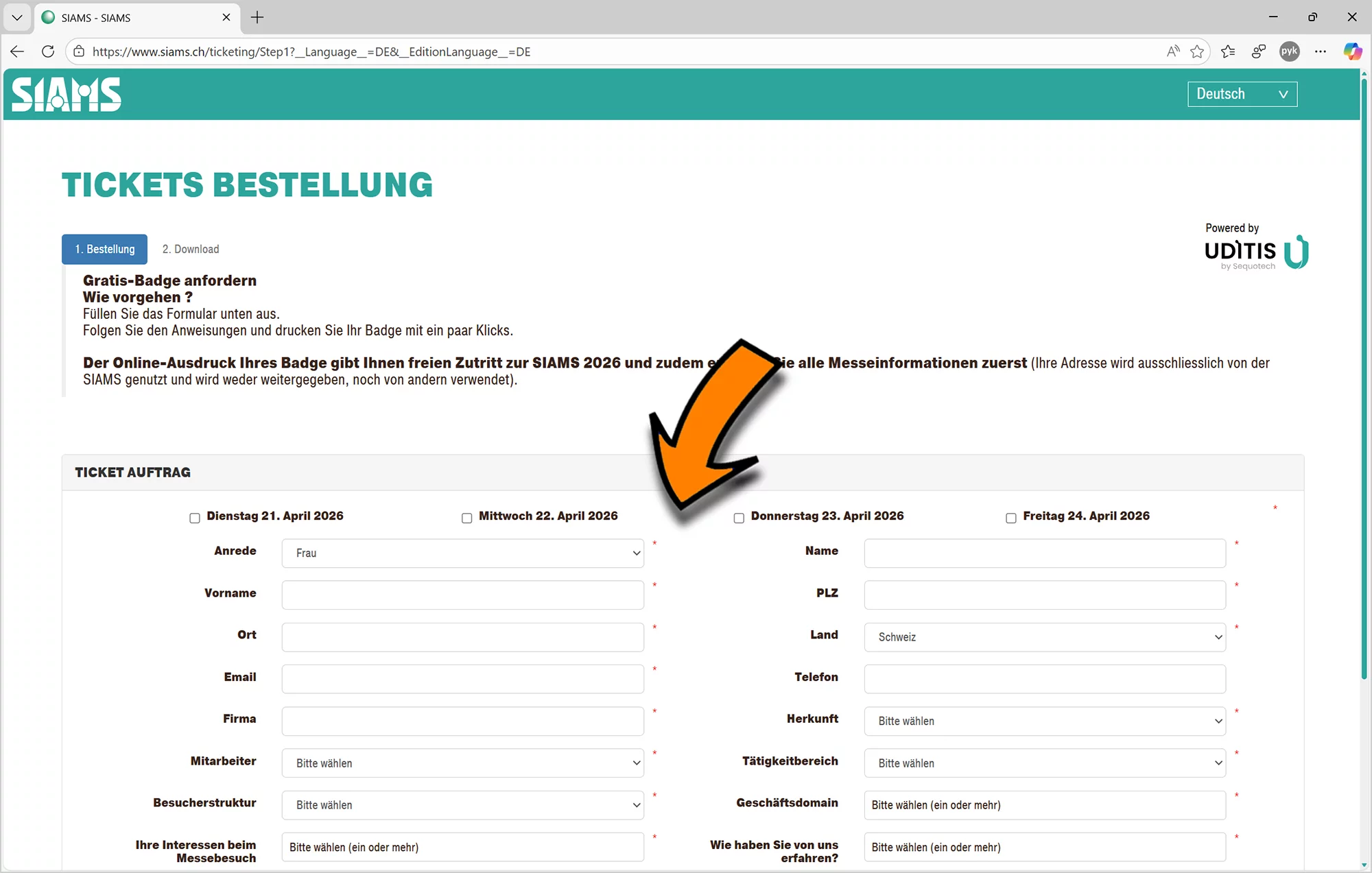Check Dienstag 21. April 2026 box
The width and height of the screenshot is (1372, 873).
[x=195, y=518]
